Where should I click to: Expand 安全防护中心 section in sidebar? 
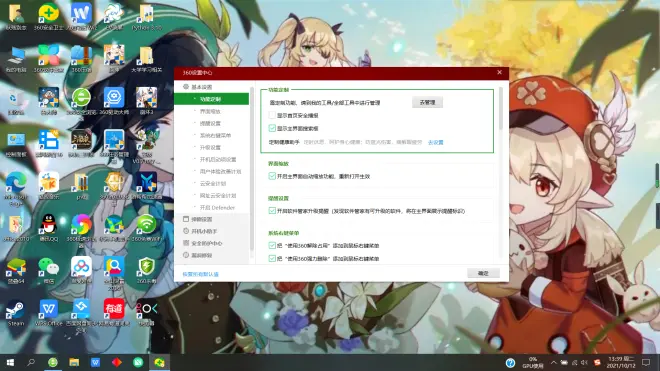coord(212,243)
